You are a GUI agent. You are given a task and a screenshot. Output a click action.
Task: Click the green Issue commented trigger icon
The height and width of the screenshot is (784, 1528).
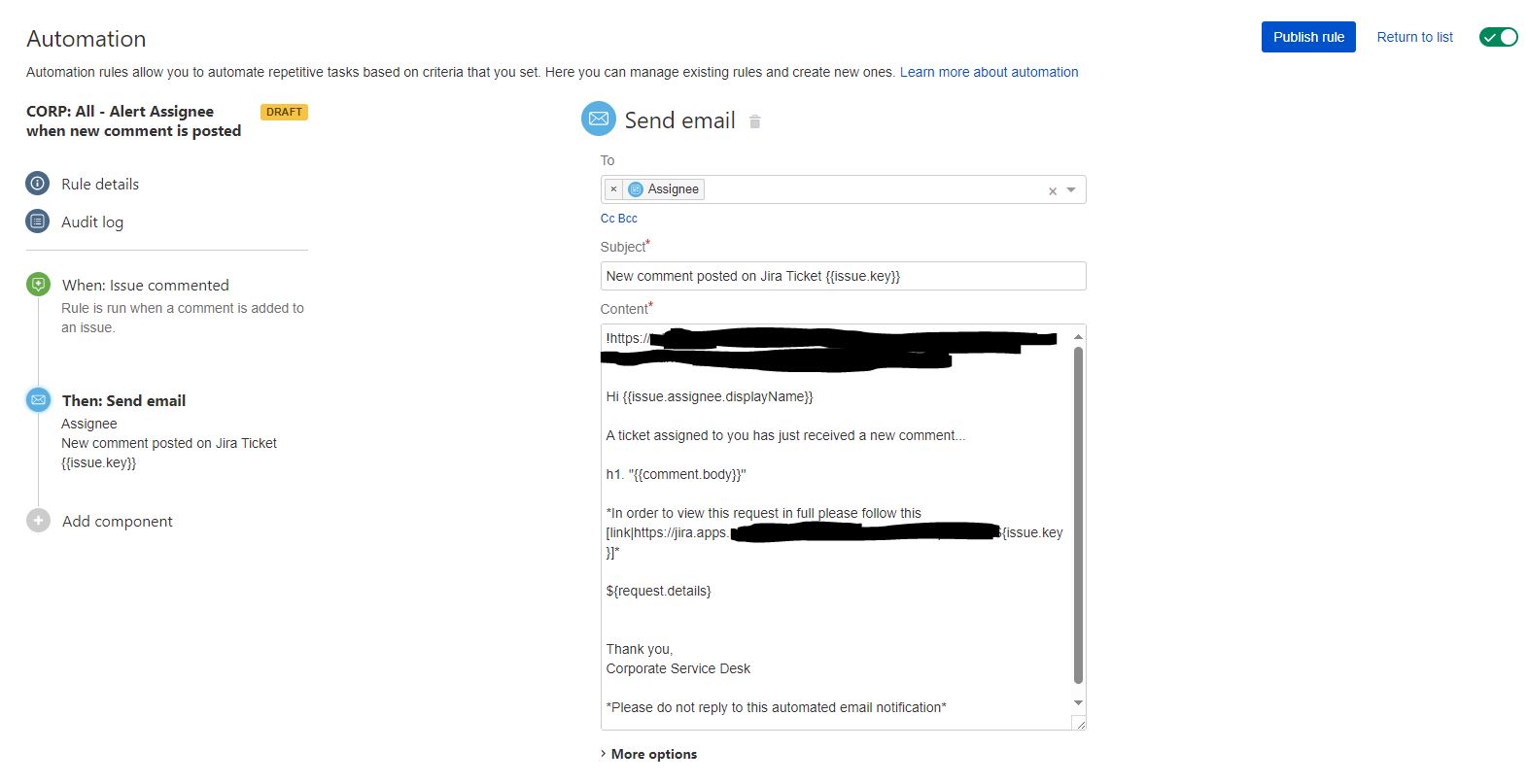tap(38, 285)
